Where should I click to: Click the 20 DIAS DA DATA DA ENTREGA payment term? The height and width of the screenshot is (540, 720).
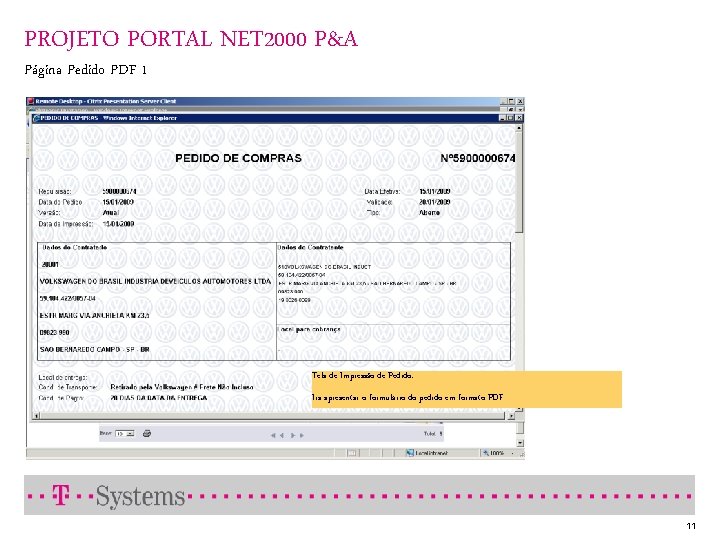[159, 398]
